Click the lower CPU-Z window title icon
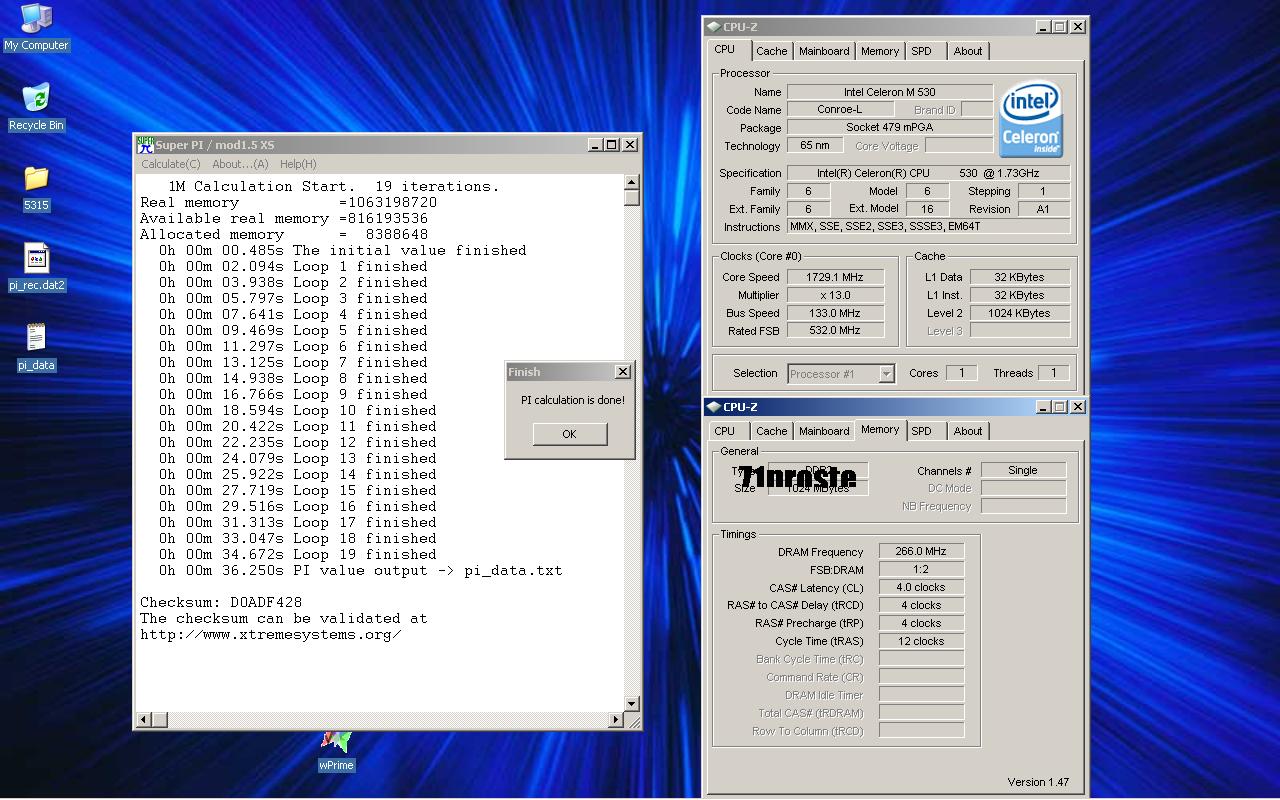The width and height of the screenshot is (1280, 800). [x=713, y=407]
